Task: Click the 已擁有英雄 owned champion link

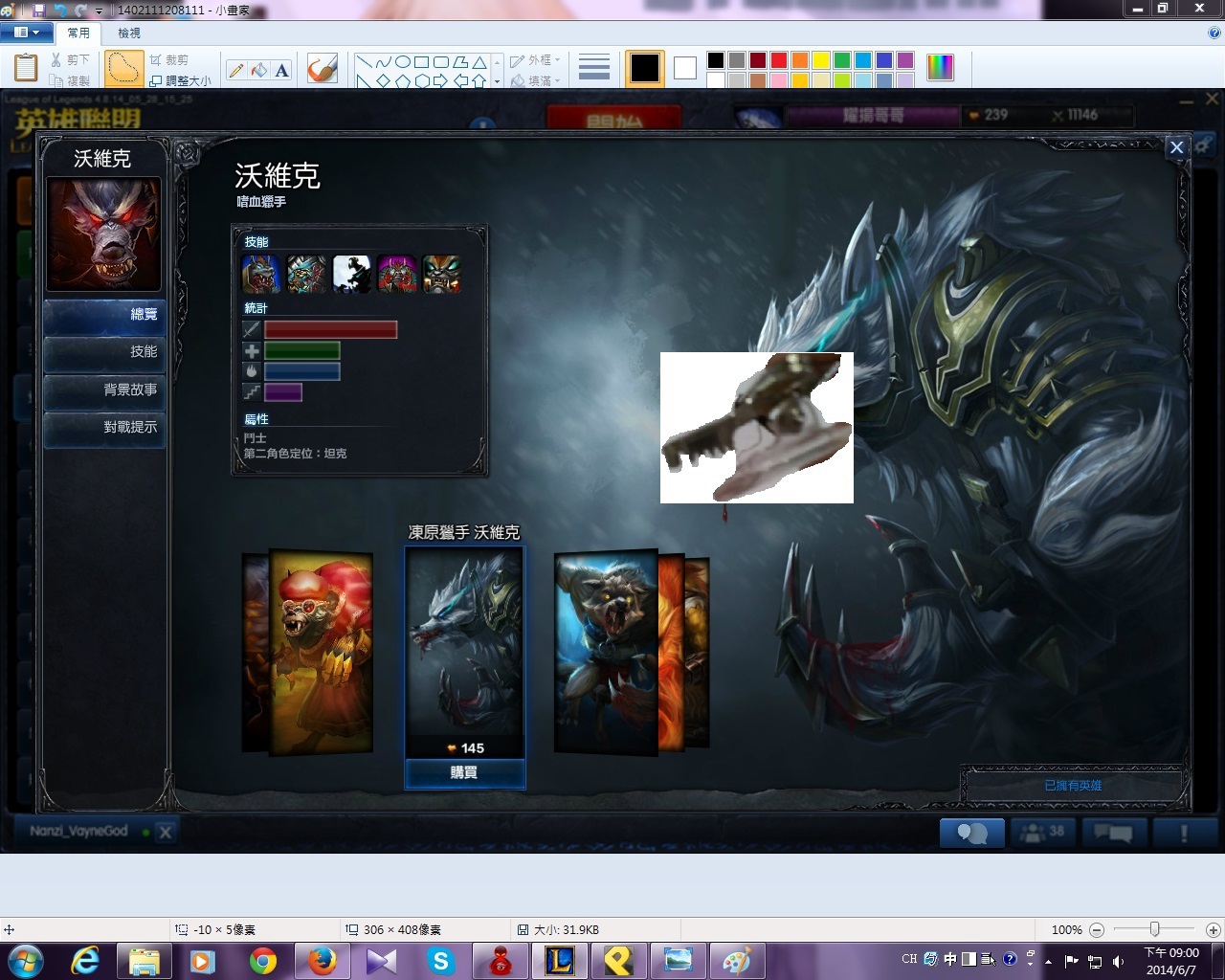Action: click(1073, 786)
